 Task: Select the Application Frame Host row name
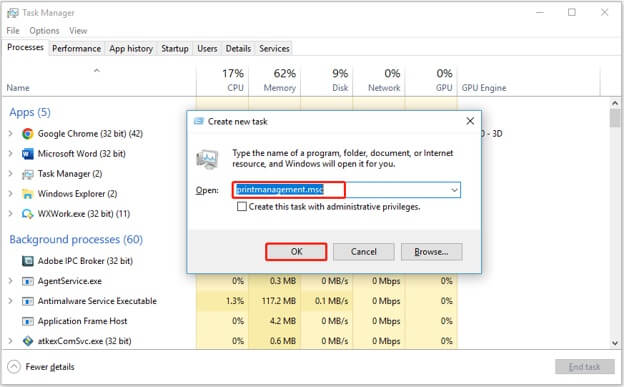82,321
